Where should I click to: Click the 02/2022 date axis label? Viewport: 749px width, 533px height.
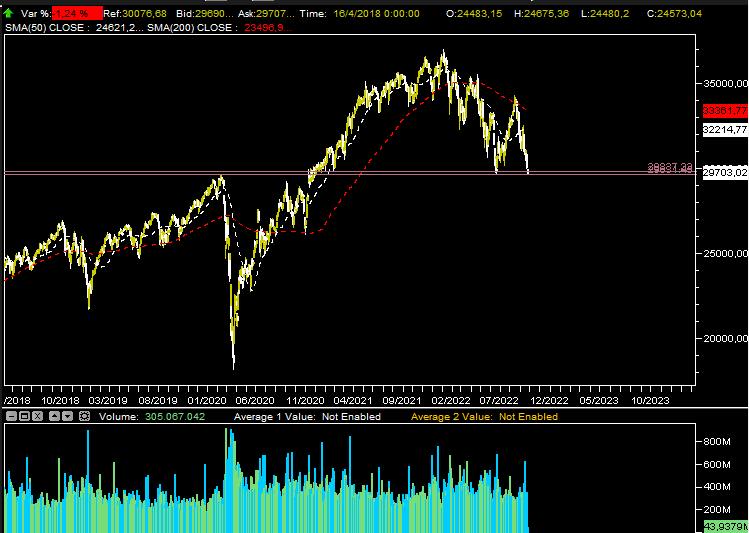451,401
